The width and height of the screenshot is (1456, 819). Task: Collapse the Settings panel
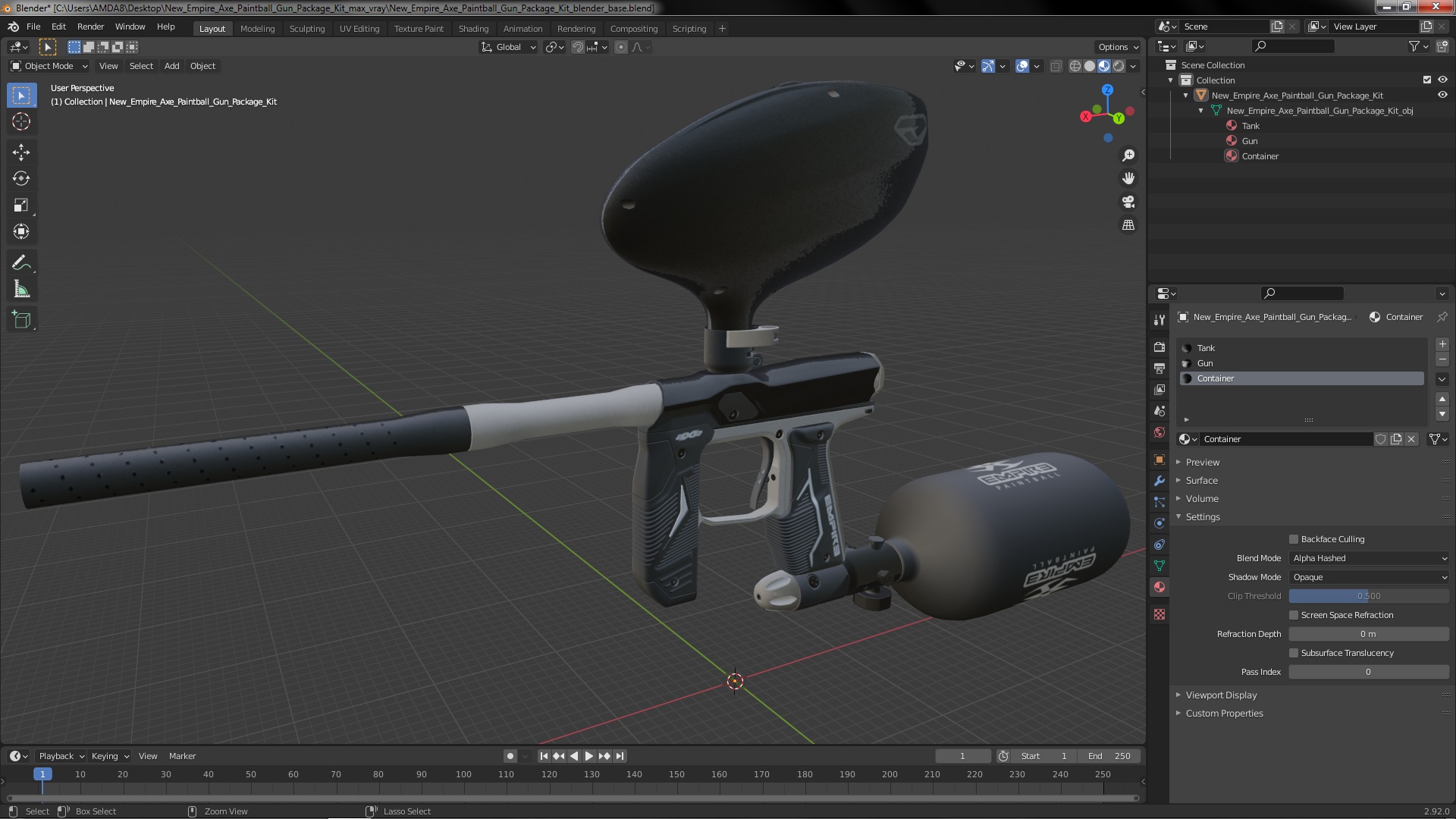1203,517
